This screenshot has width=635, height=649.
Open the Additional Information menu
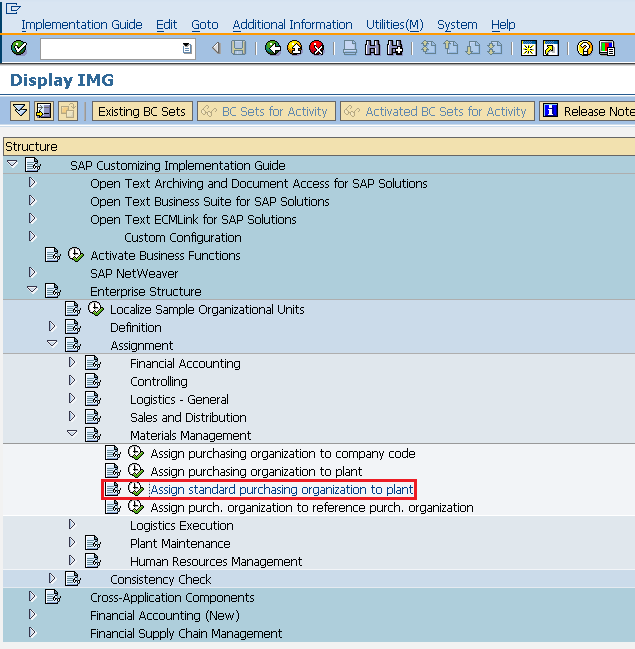coord(292,25)
